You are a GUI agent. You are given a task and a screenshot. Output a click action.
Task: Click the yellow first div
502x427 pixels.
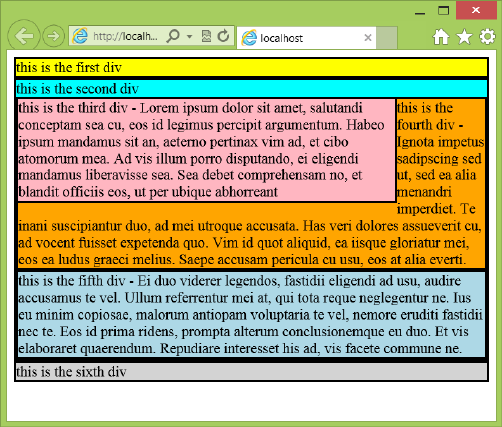tap(252, 68)
